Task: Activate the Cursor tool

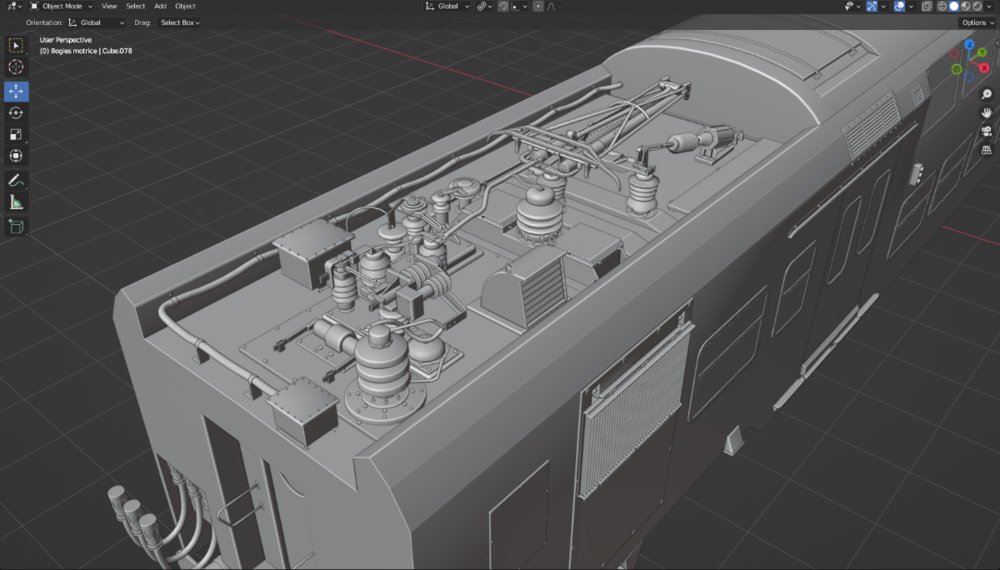Action: tap(16, 66)
